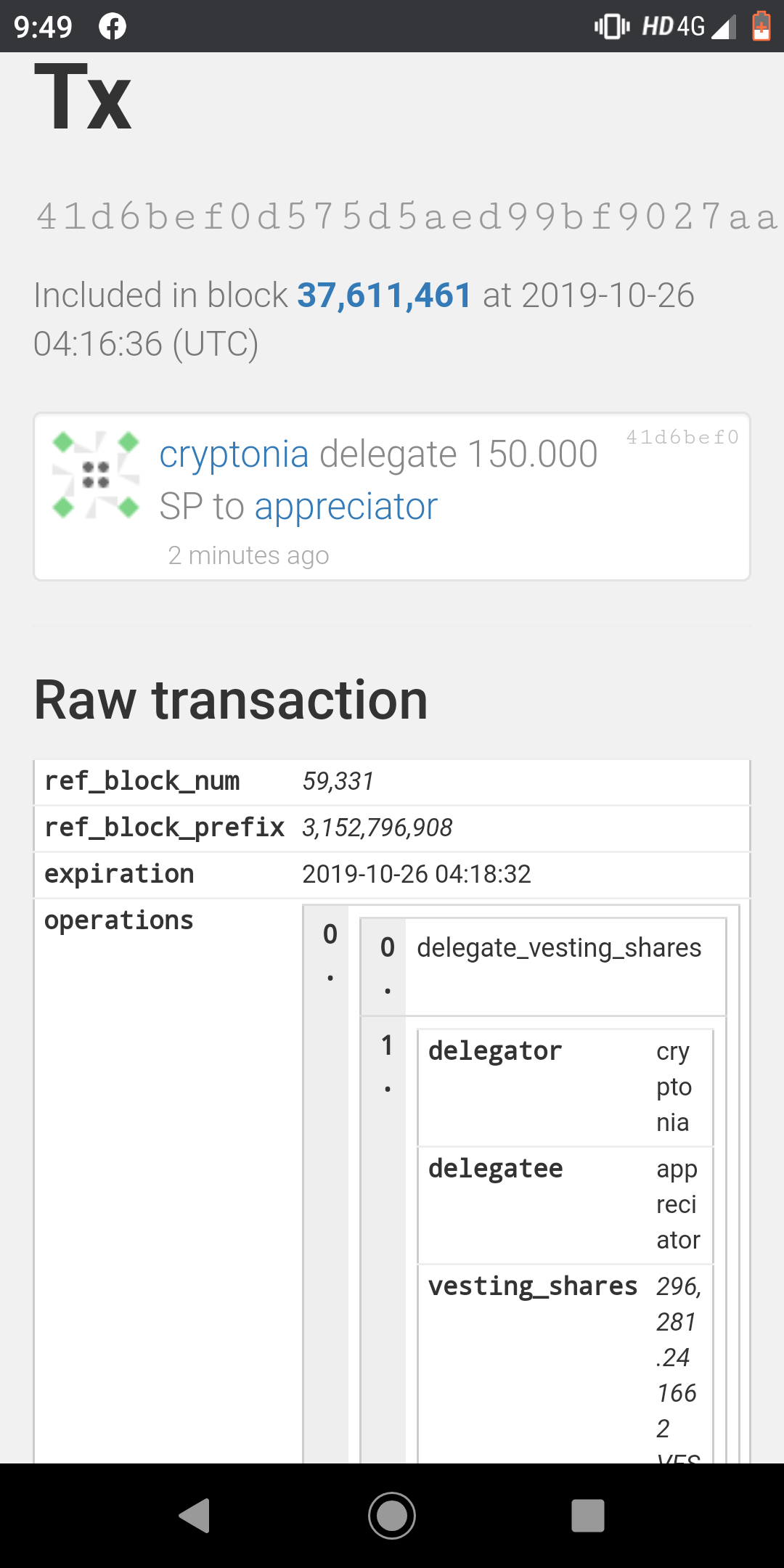Tap the battery status icon

click(x=761, y=27)
